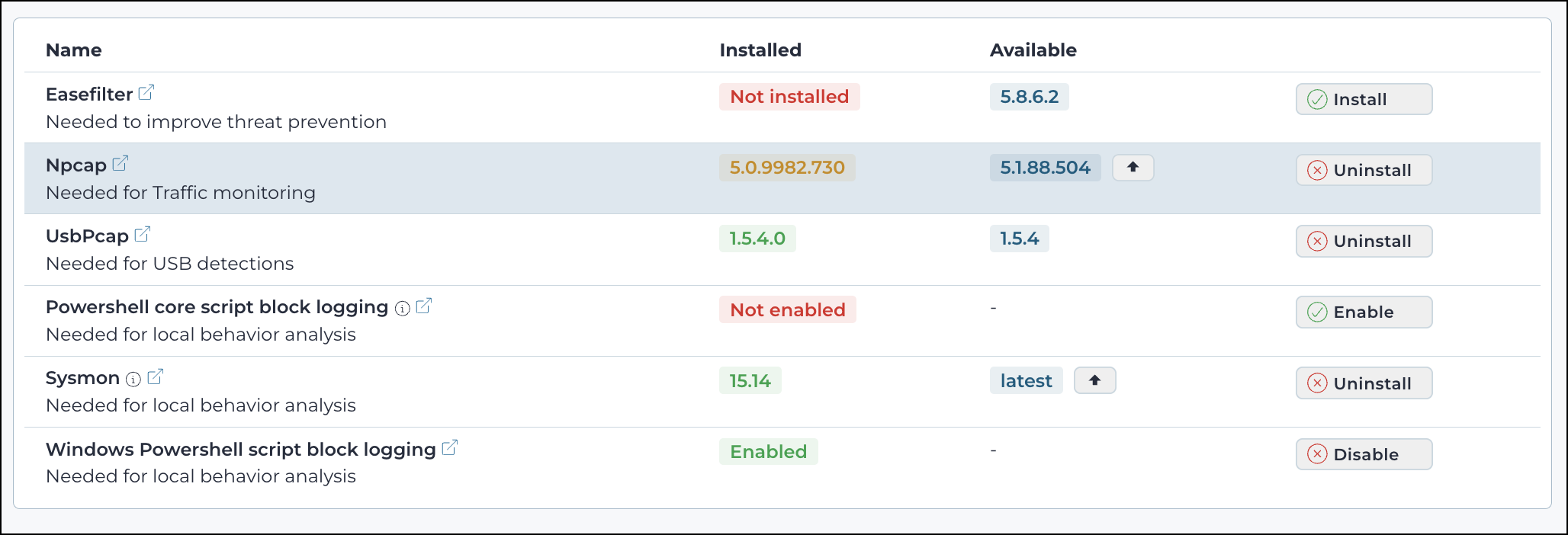
Task: Click the 'Not enabled' status badge
Action: tap(788, 309)
